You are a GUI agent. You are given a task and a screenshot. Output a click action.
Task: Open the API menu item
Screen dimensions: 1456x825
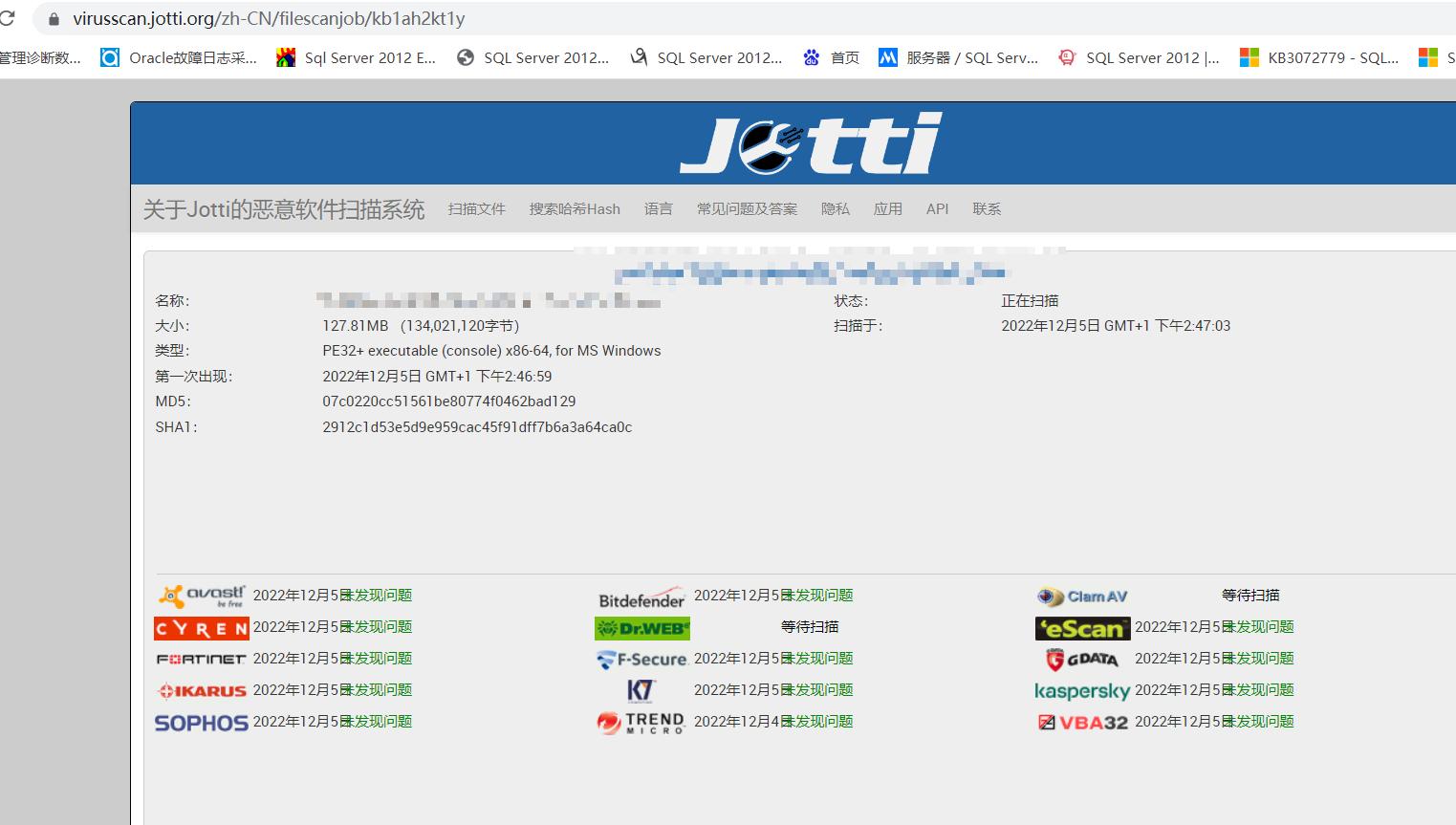tap(937, 208)
